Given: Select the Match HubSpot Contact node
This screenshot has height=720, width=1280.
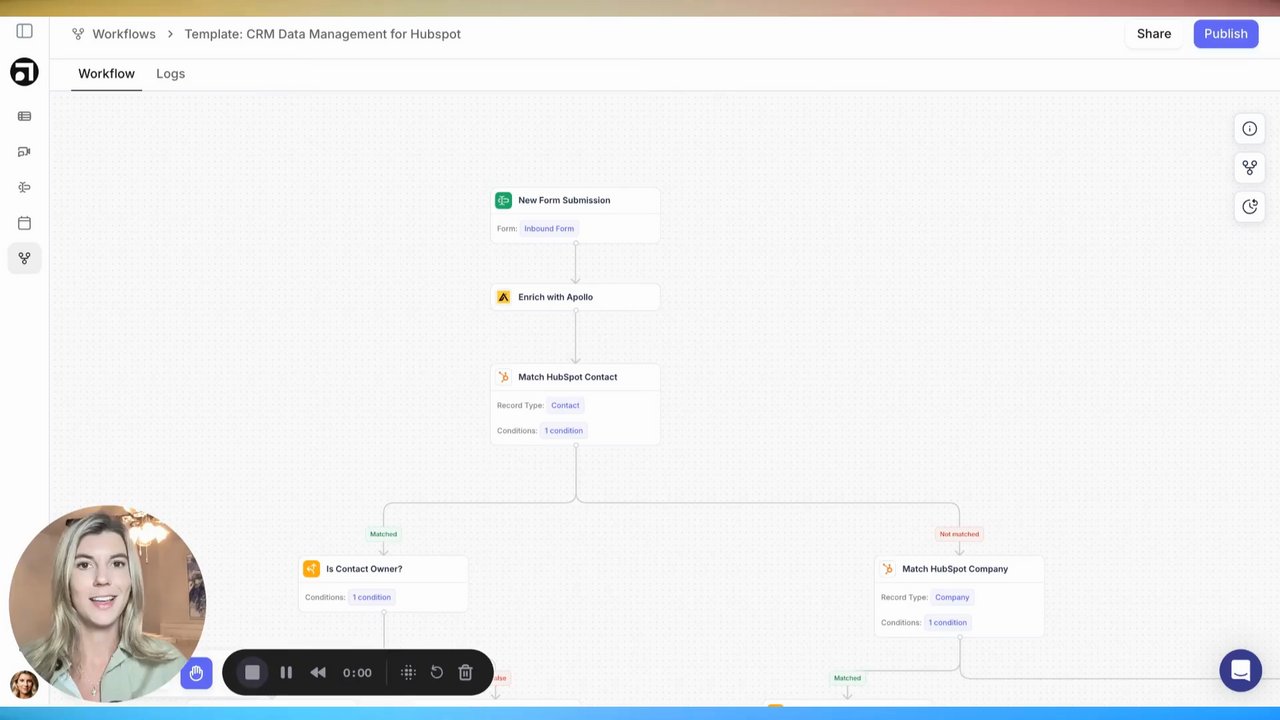Looking at the screenshot, I should (x=575, y=404).
